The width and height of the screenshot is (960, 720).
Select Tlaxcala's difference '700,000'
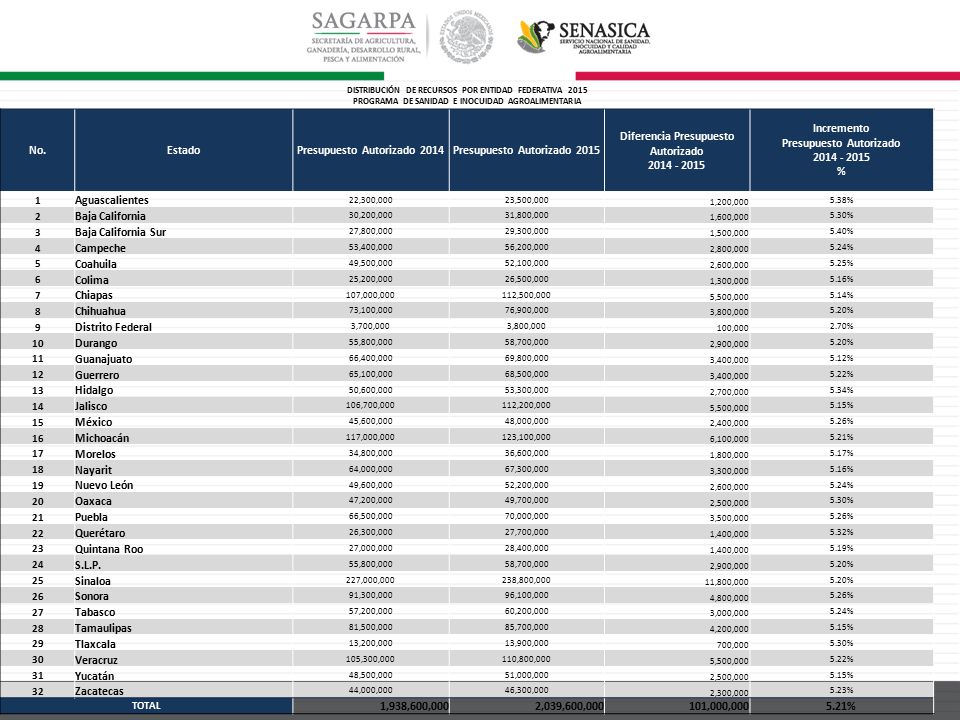click(x=732, y=645)
